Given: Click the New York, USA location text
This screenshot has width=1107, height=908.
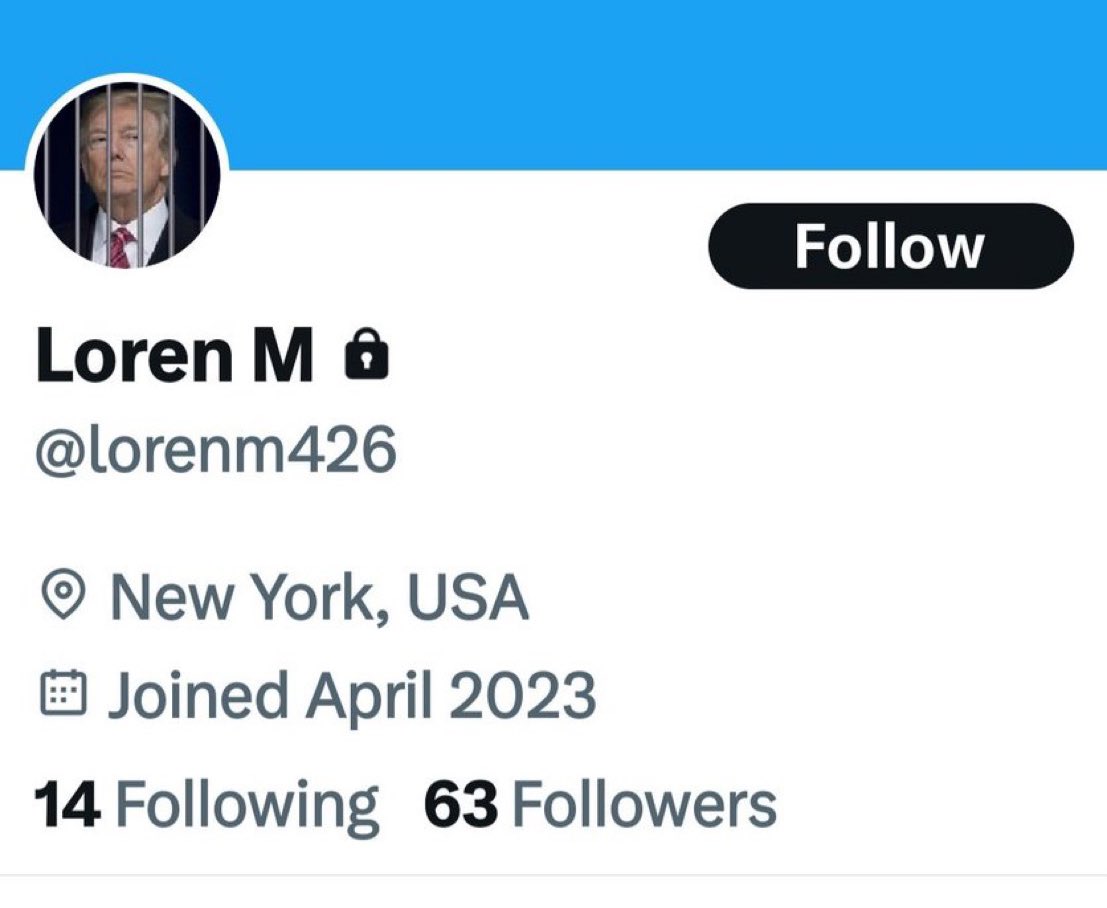Looking at the screenshot, I should (319, 597).
